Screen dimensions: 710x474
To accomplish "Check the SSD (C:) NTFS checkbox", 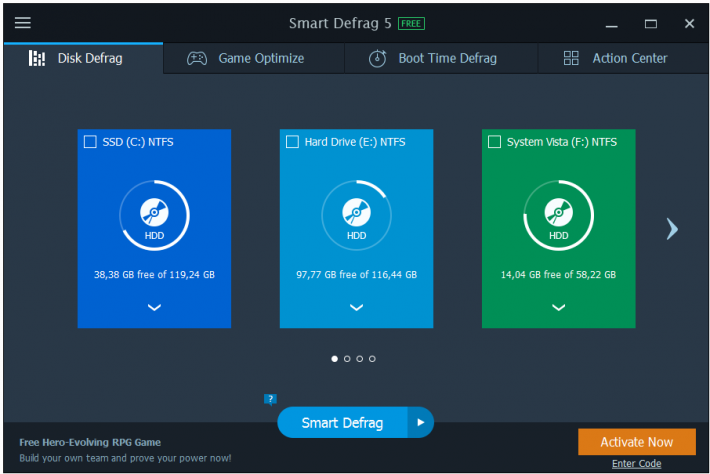I will [x=90, y=142].
